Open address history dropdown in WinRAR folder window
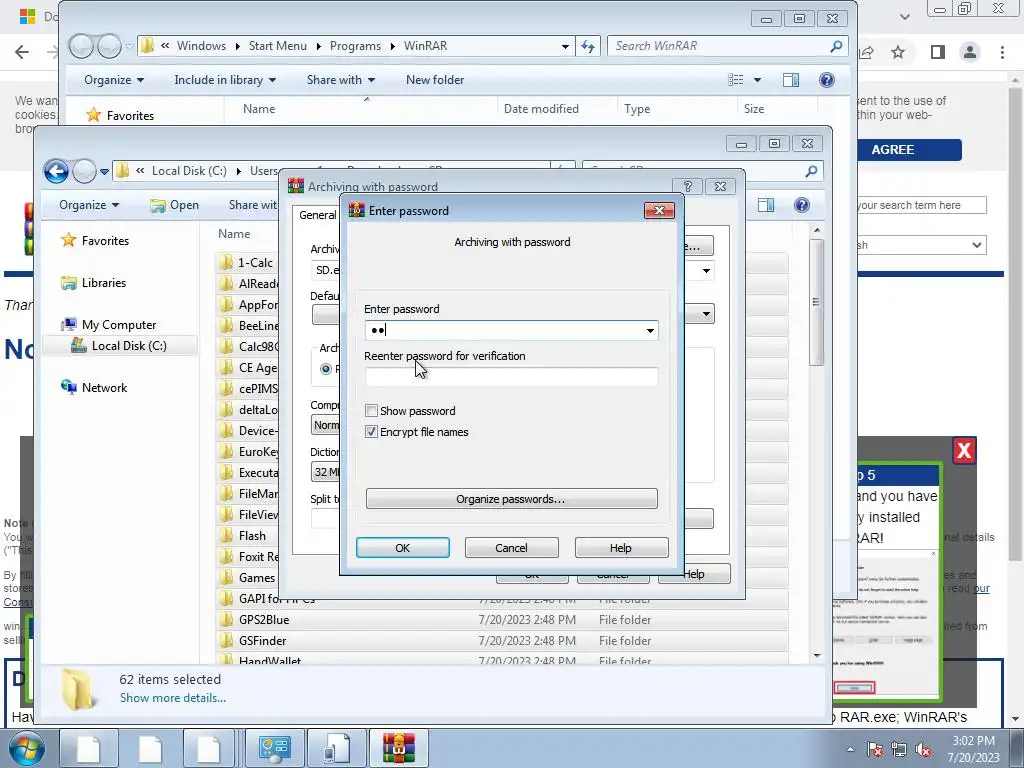 pos(565,46)
